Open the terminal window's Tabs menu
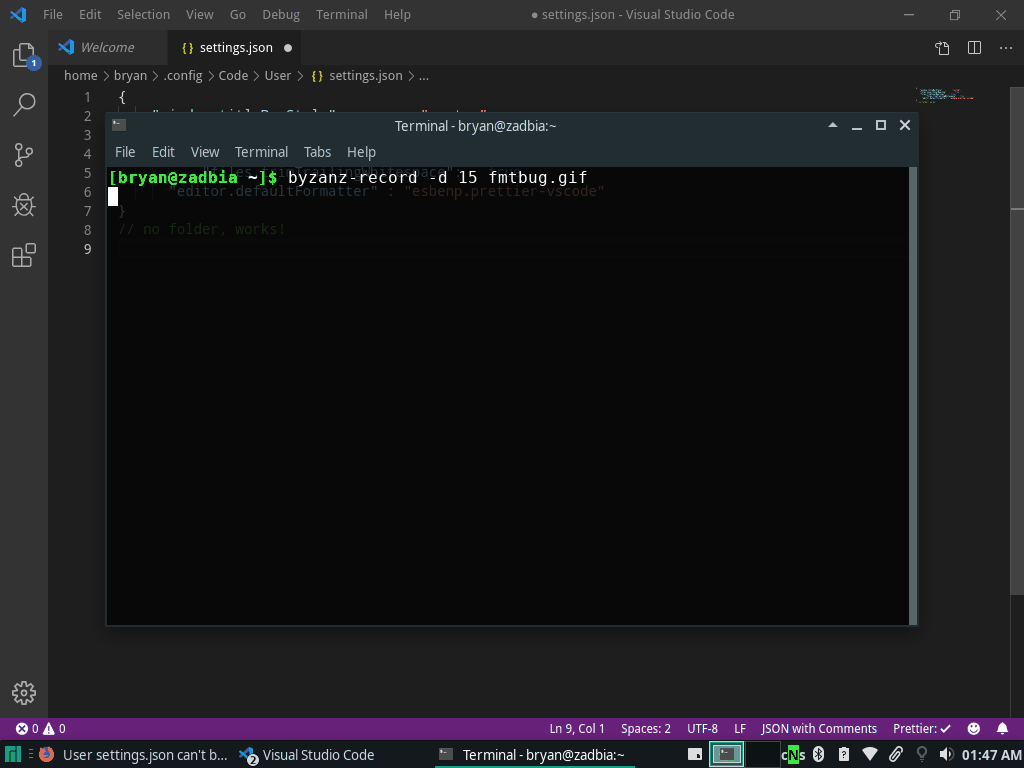 tap(317, 152)
